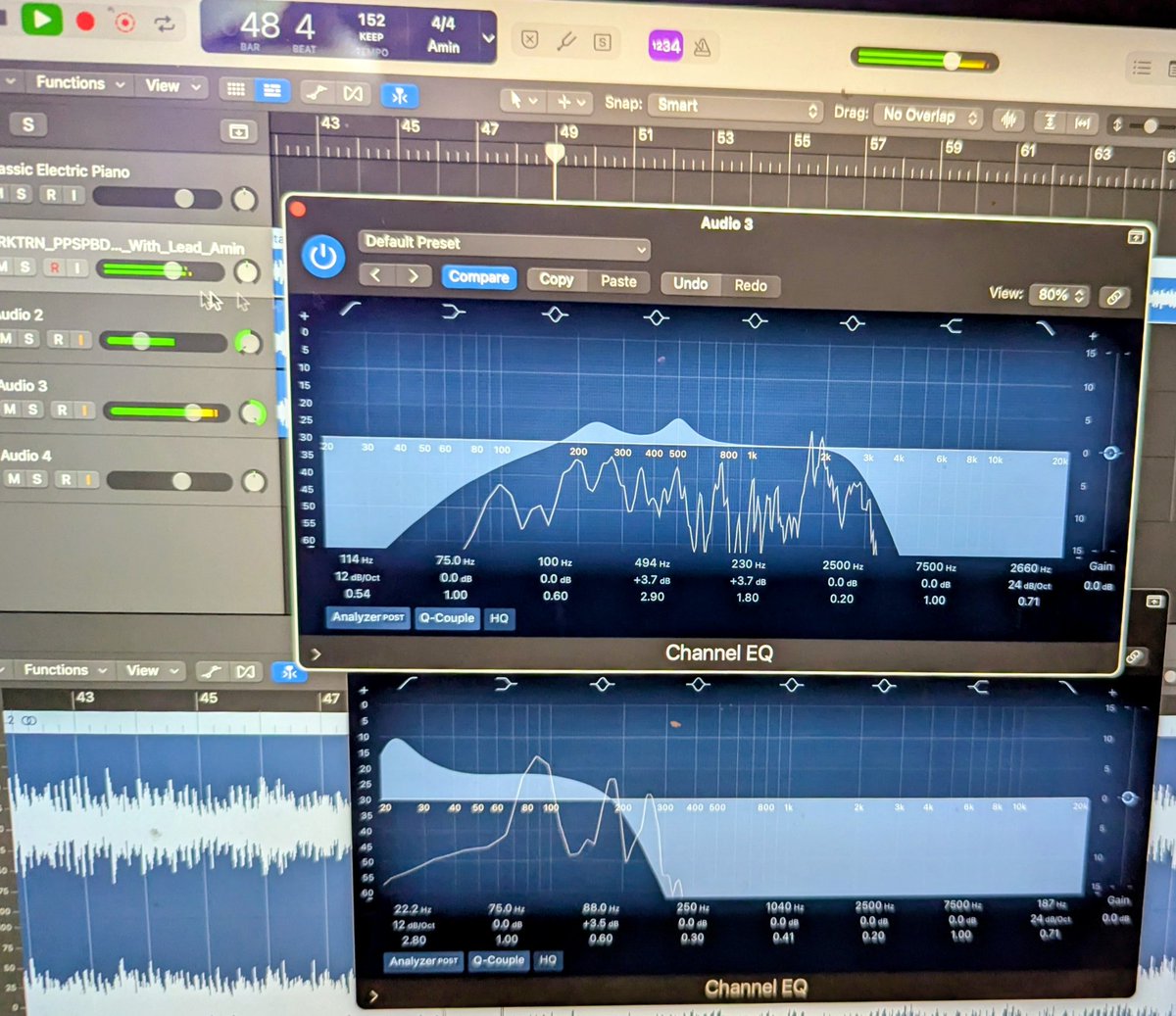This screenshot has width=1176, height=1016.
Task: Click the vertical auto zoom icon
Action: point(1050,121)
